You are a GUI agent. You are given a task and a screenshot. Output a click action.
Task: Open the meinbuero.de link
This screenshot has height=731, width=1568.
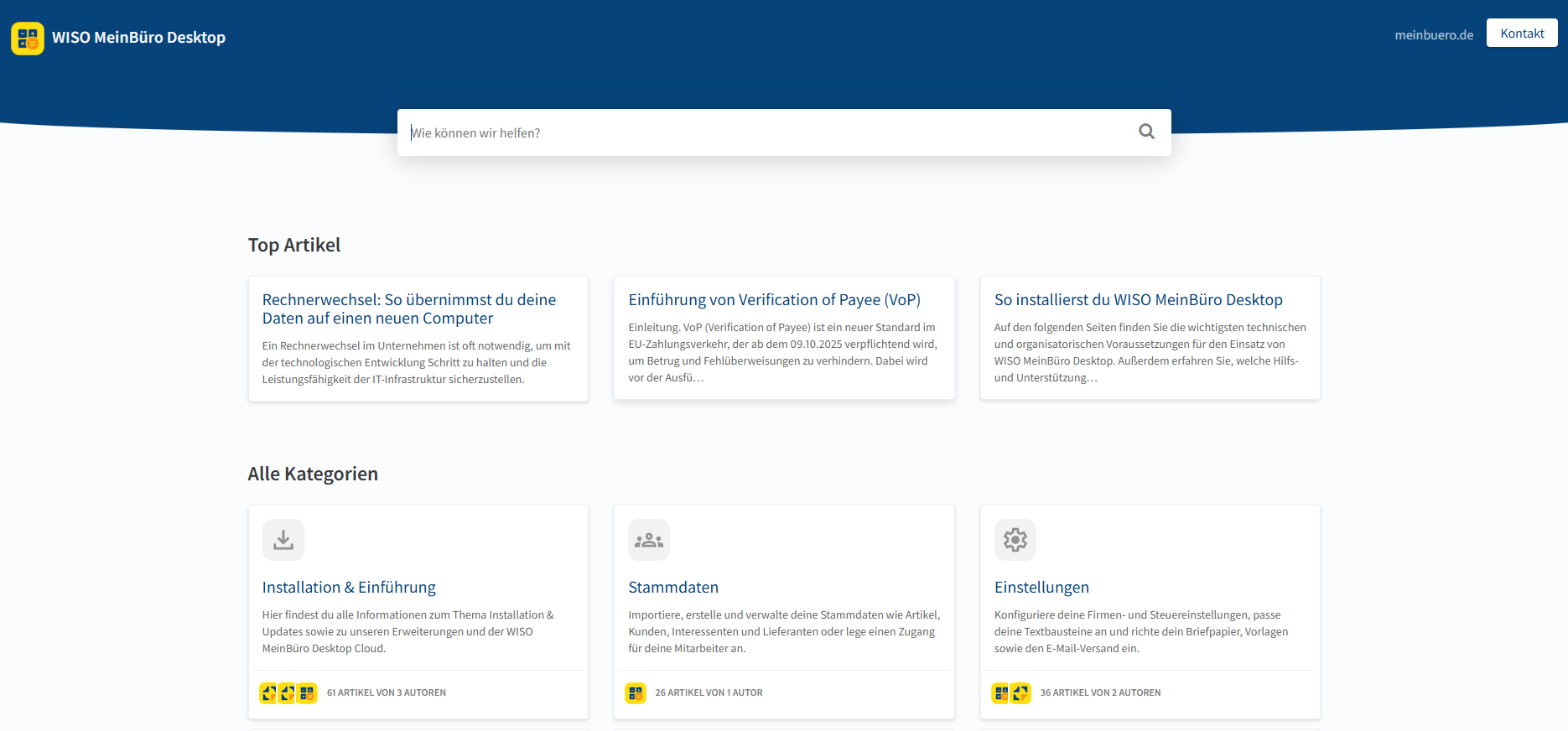pos(1434,34)
